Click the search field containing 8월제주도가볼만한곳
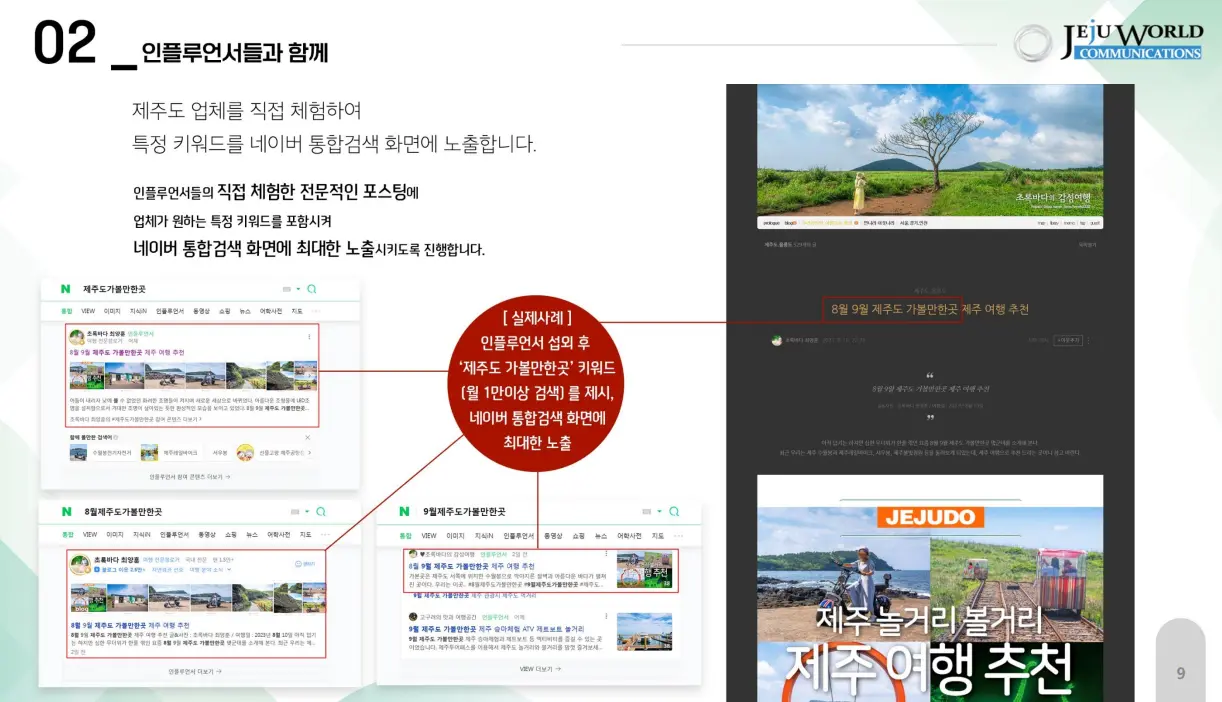This screenshot has width=1222, height=702. [x=200, y=511]
